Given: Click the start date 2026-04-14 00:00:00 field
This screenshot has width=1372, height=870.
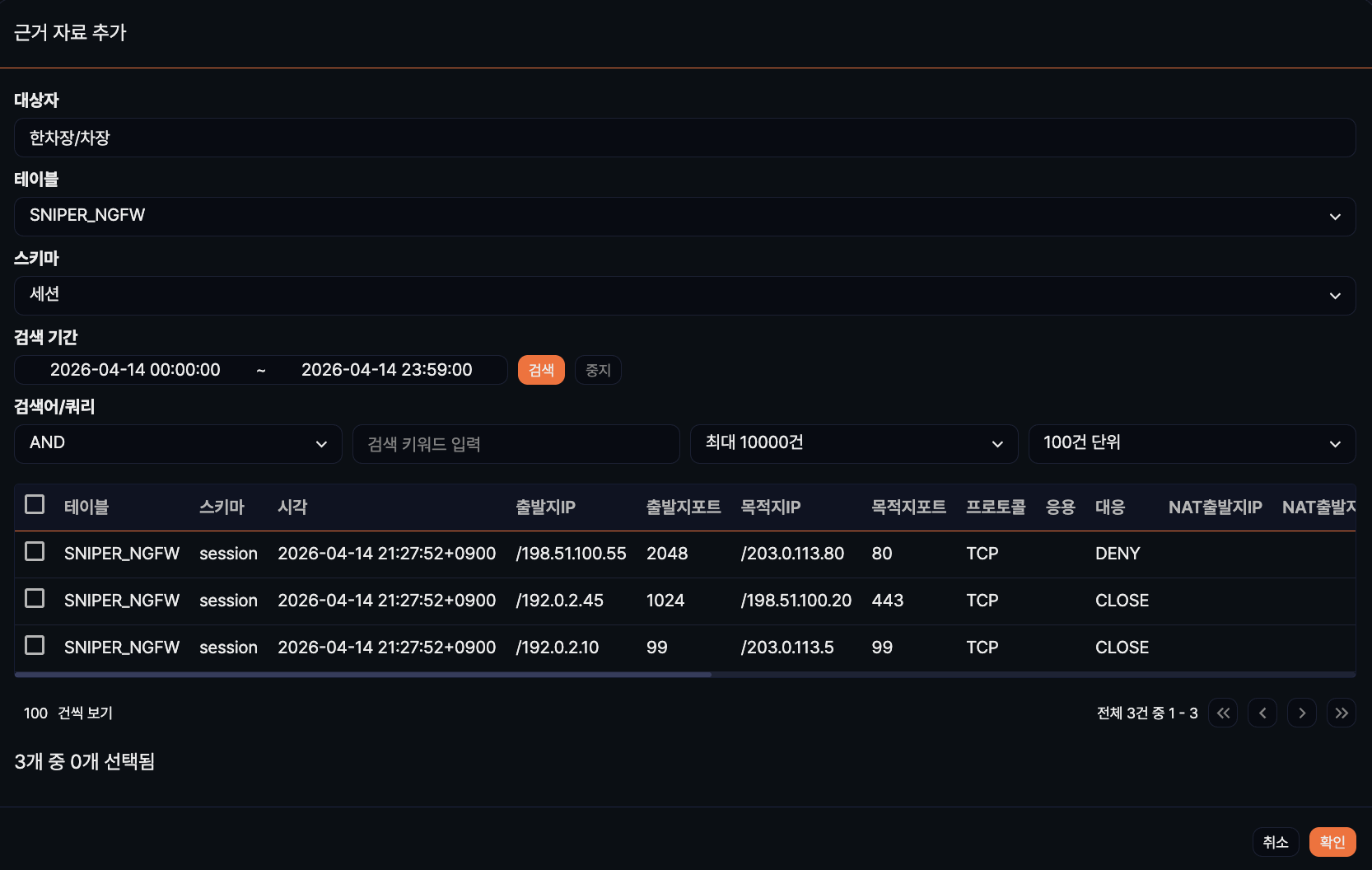Looking at the screenshot, I should coord(135,370).
